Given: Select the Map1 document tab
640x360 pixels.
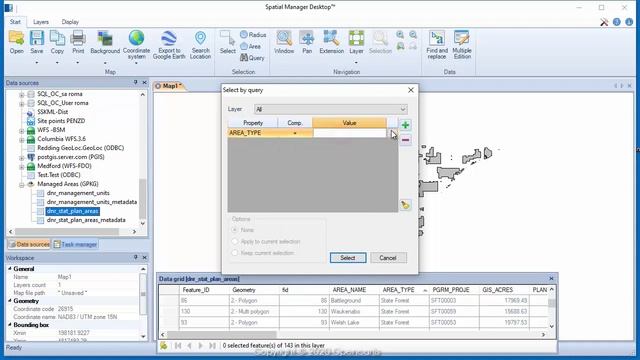Looking at the screenshot, I should click(x=170, y=86).
